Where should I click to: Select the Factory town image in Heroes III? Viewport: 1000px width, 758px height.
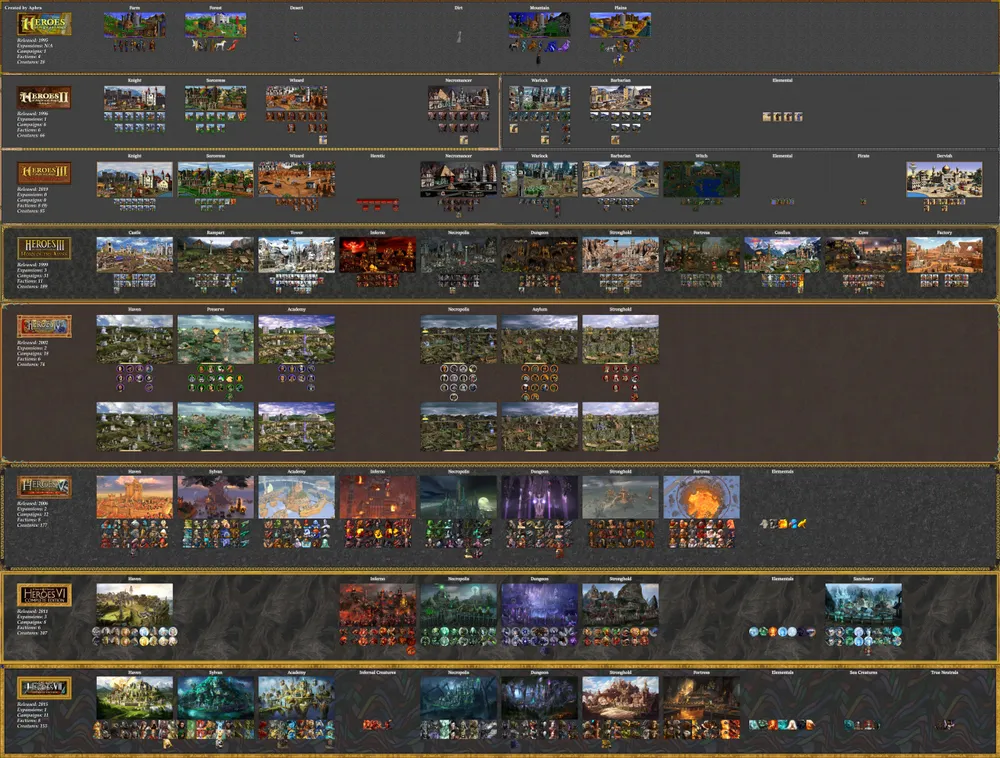(x=944, y=255)
